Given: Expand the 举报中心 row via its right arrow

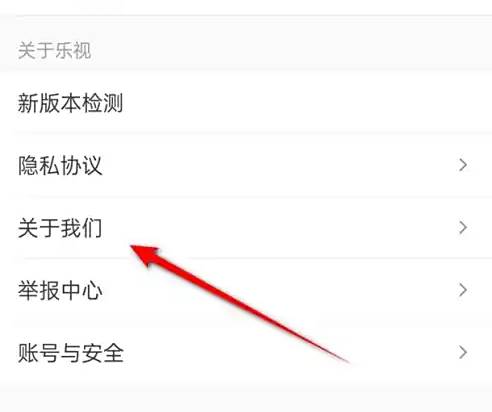Looking at the screenshot, I should click(463, 290).
